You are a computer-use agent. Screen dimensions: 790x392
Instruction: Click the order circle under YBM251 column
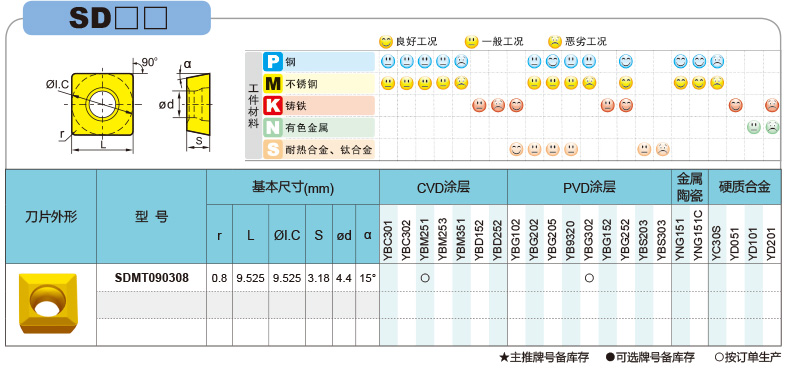click(425, 278)
